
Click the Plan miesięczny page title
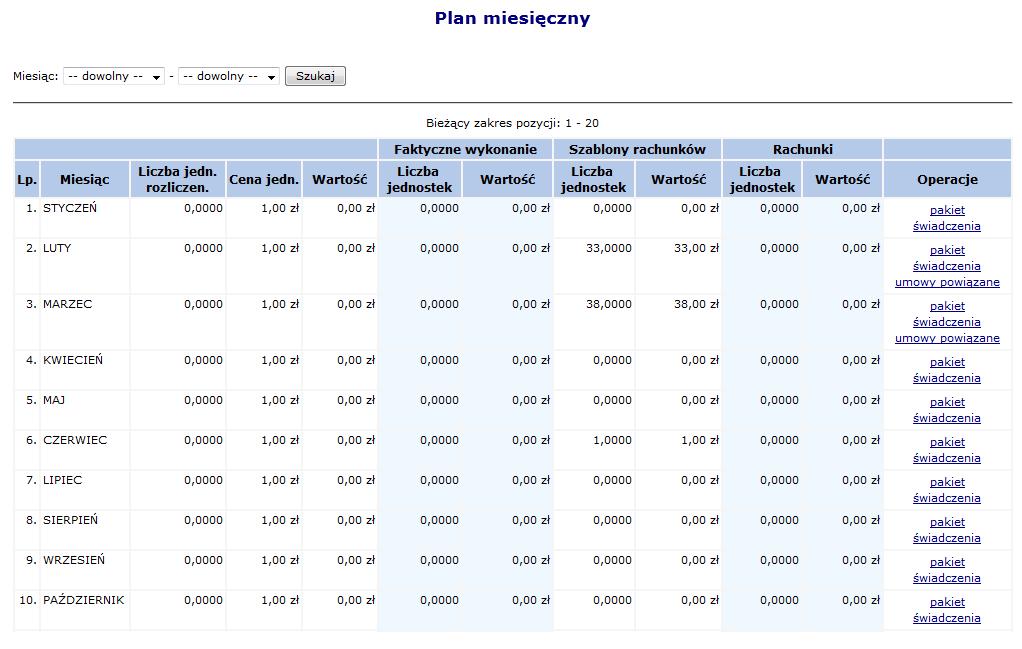coord(512,18)
